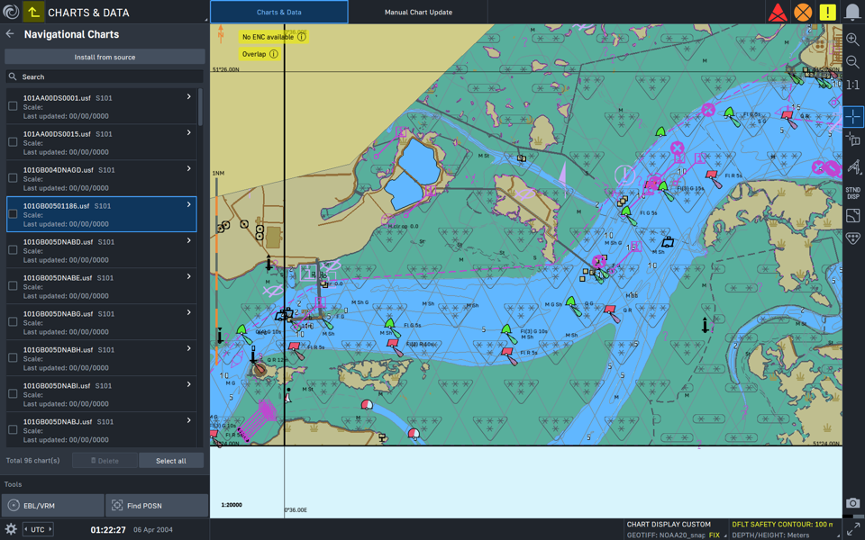Show info for Overlap notice
The height and width of the screenshot is (541, 866).
tap(273, 54)
